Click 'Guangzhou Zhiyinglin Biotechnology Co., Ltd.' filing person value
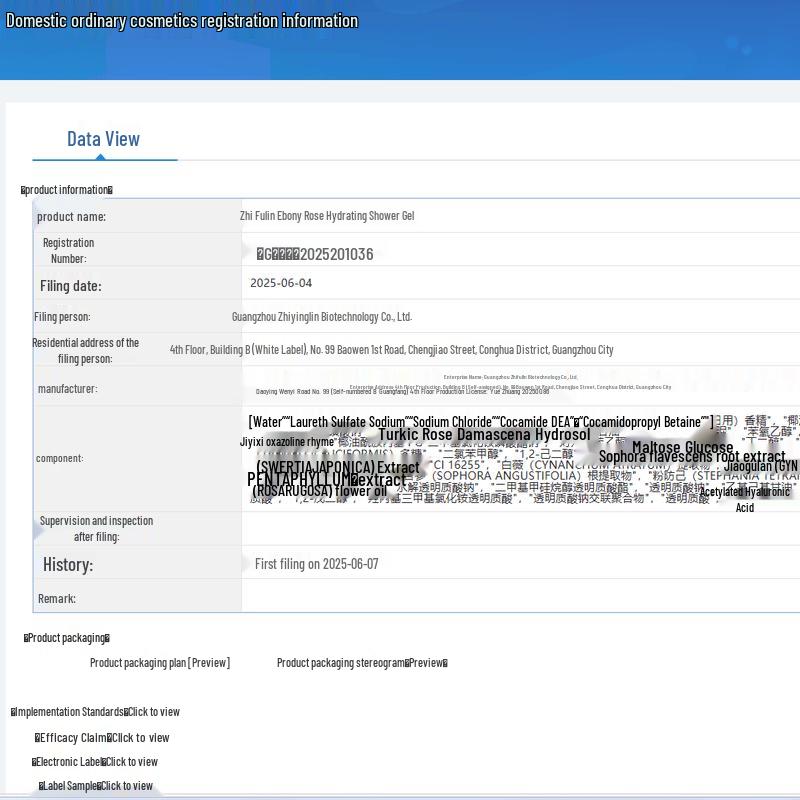The height and width of the screenshot is (800, 800). (322, 317)
